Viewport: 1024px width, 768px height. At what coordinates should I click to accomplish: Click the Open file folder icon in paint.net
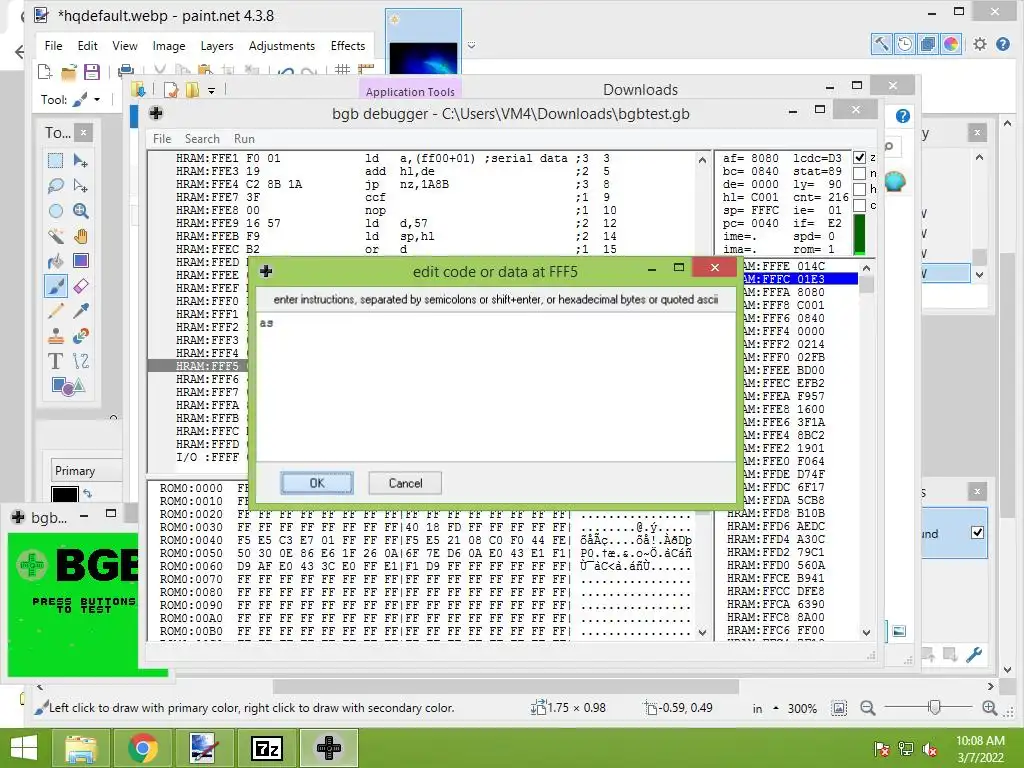(x=69, y=72)
